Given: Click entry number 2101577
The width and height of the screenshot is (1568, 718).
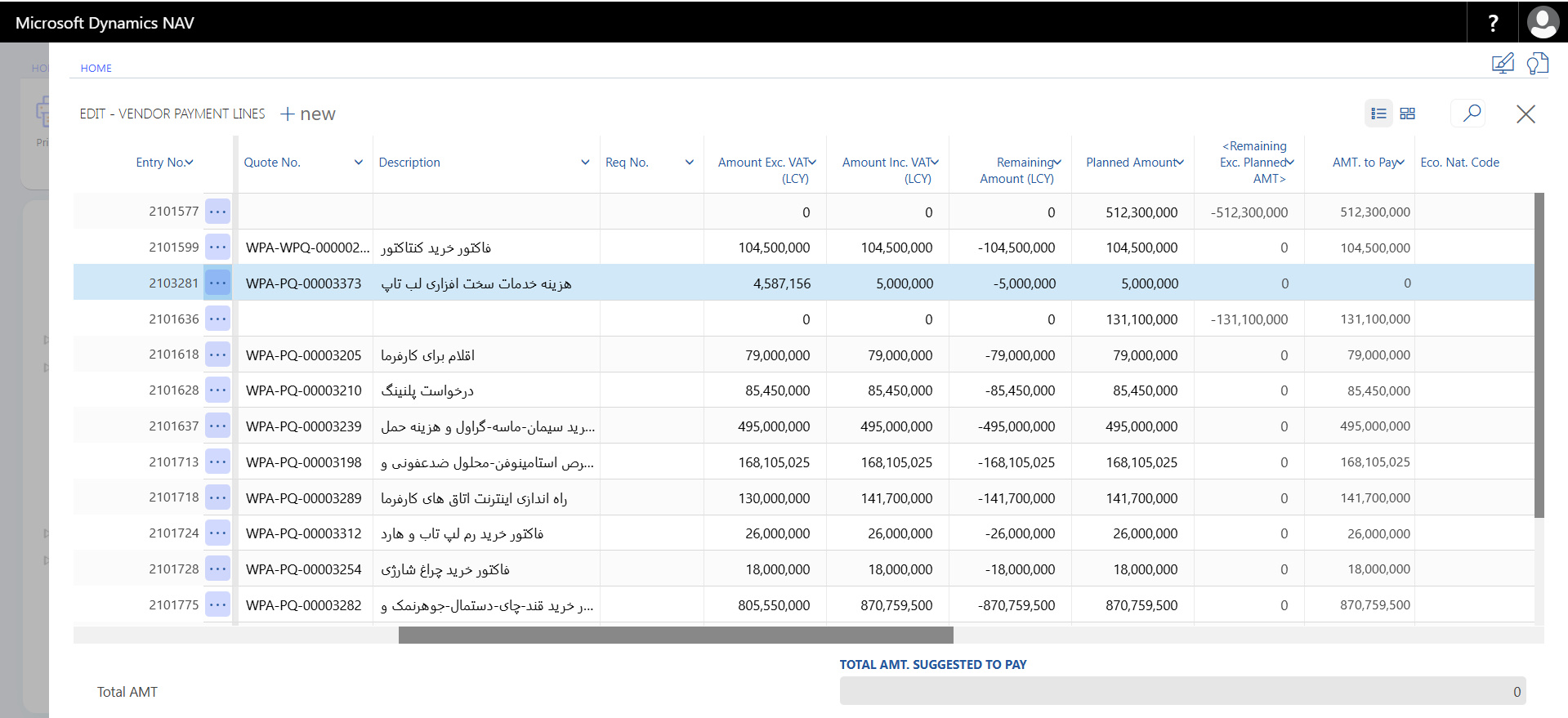Looking at the screenshot, I should [x=173, y=212].
